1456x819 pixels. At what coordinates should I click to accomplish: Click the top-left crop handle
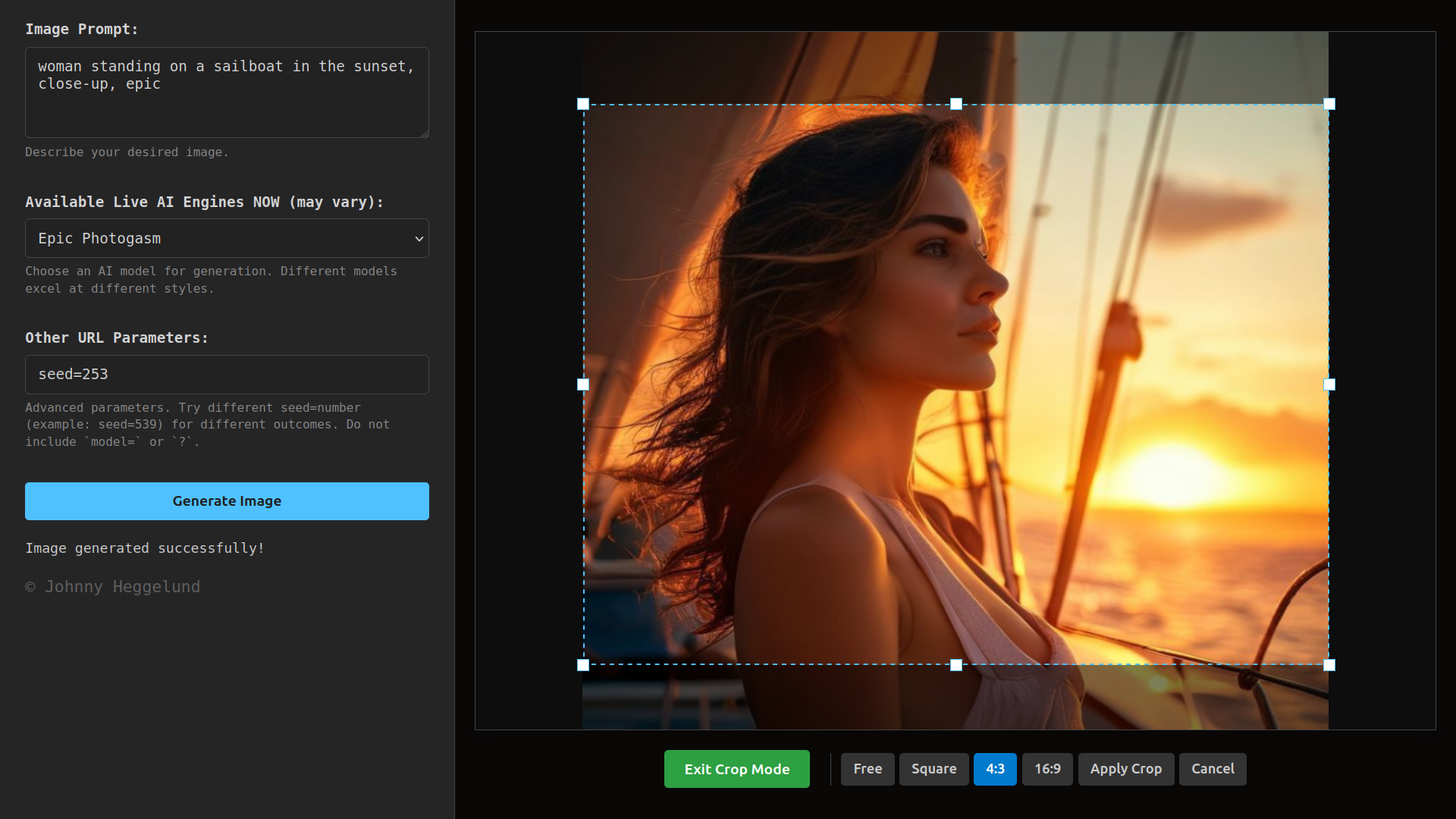(x=583, y=104)
